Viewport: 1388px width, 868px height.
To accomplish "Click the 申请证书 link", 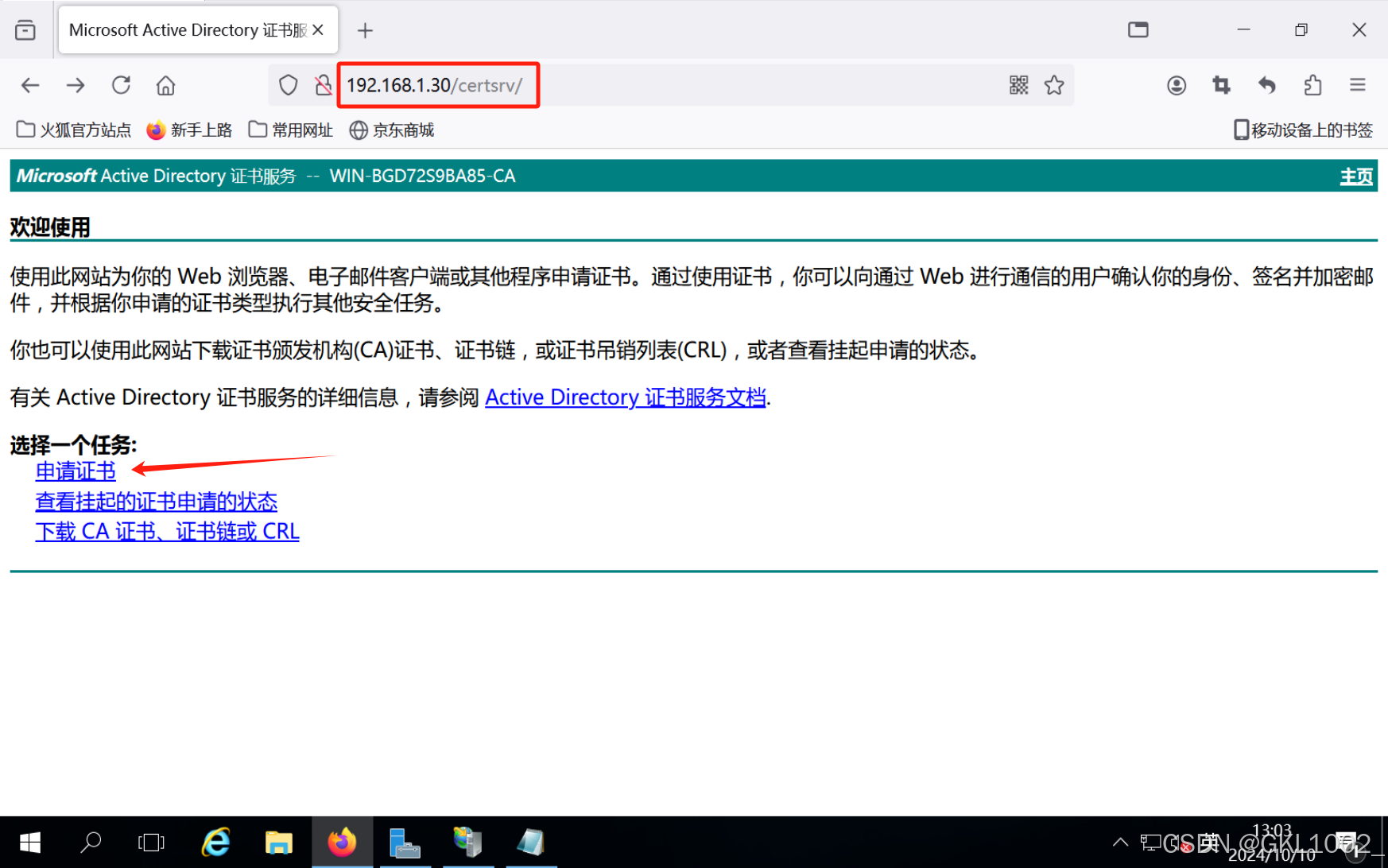I will (76, 471).
